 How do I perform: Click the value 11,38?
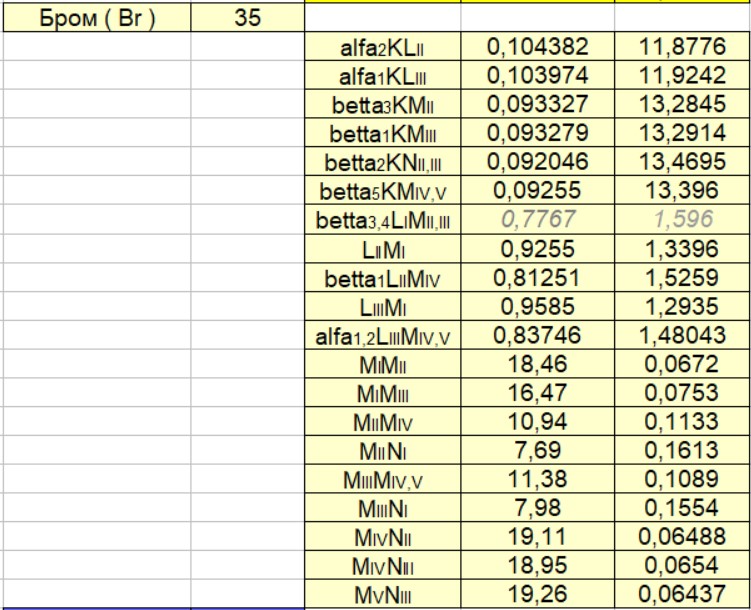[537, 479]
